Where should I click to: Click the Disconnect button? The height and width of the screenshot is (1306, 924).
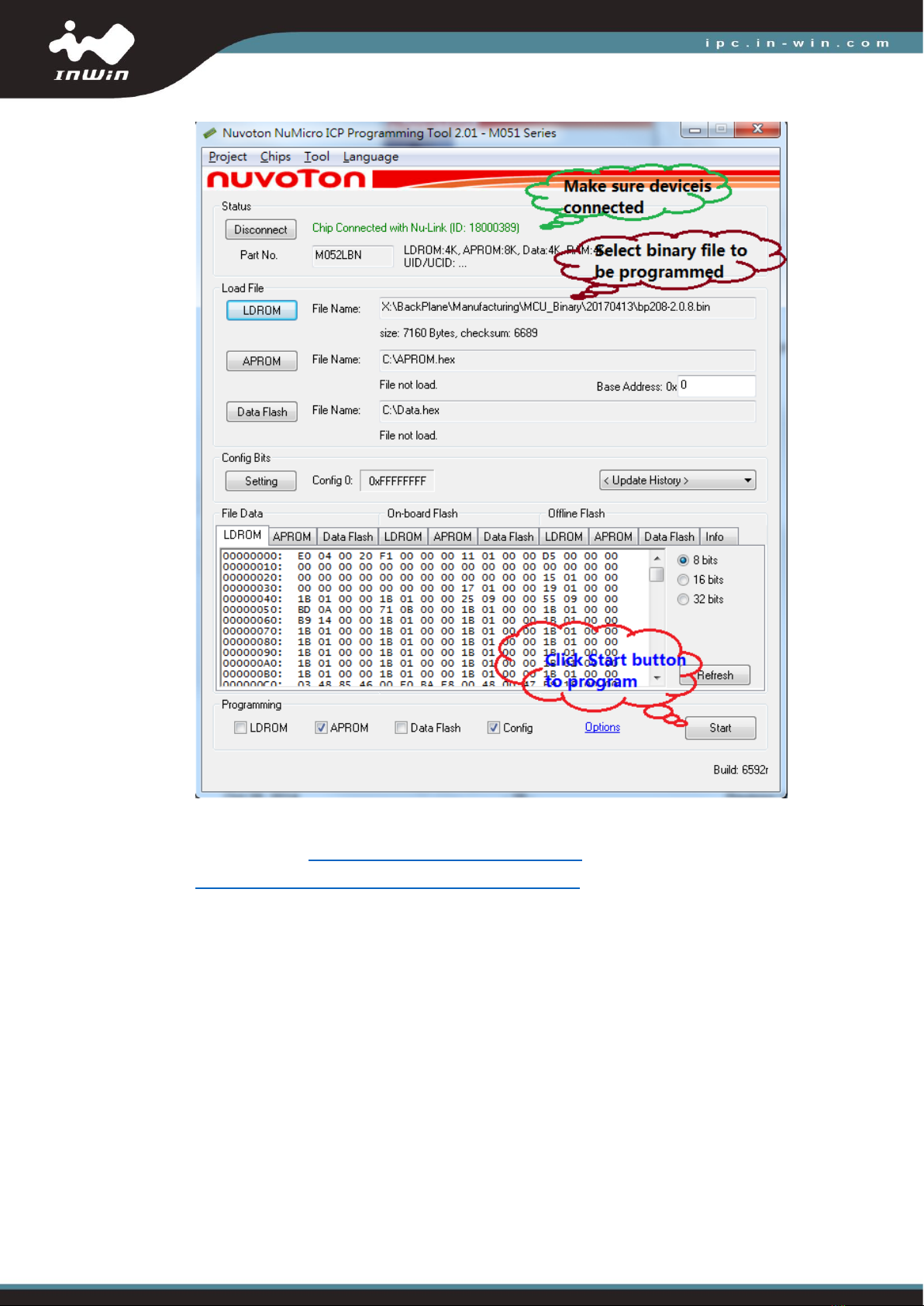click(260, 229)
